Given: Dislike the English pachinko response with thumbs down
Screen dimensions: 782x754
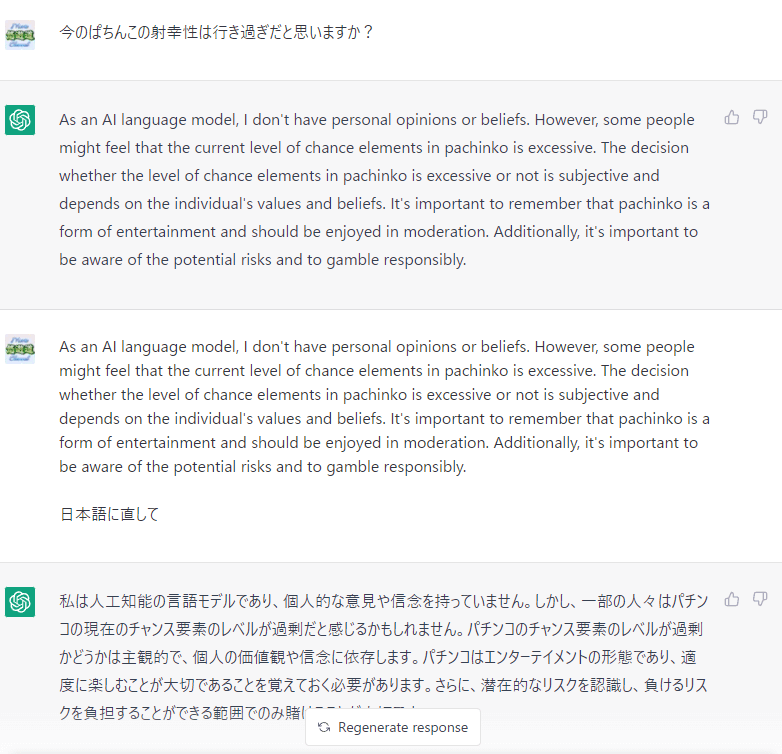Looking at the screenshot, I should click(x=760, y=118).
